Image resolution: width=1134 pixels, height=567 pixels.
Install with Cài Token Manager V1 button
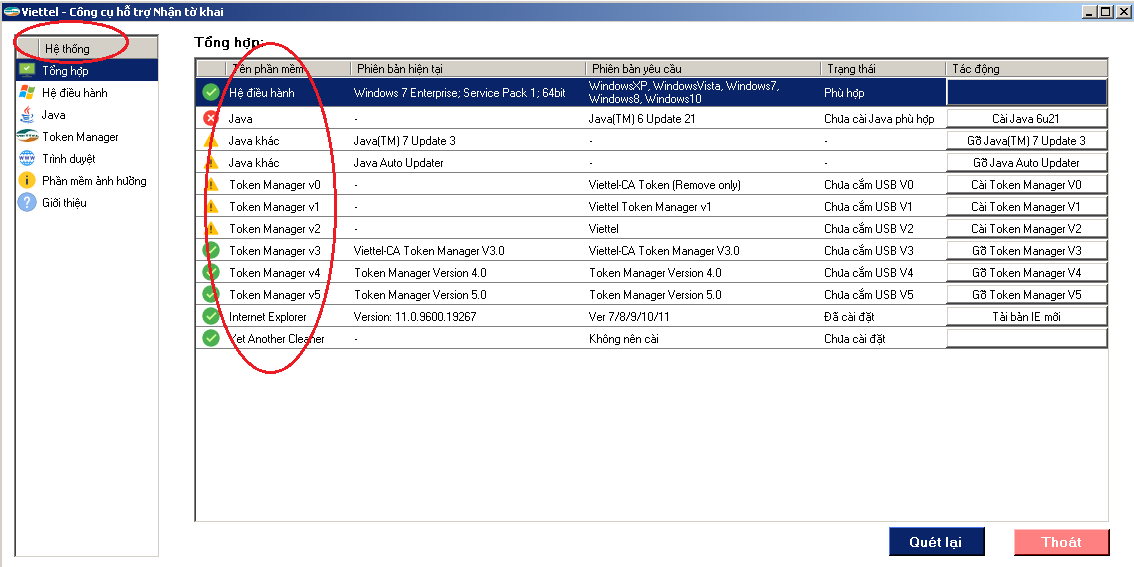1026,207
